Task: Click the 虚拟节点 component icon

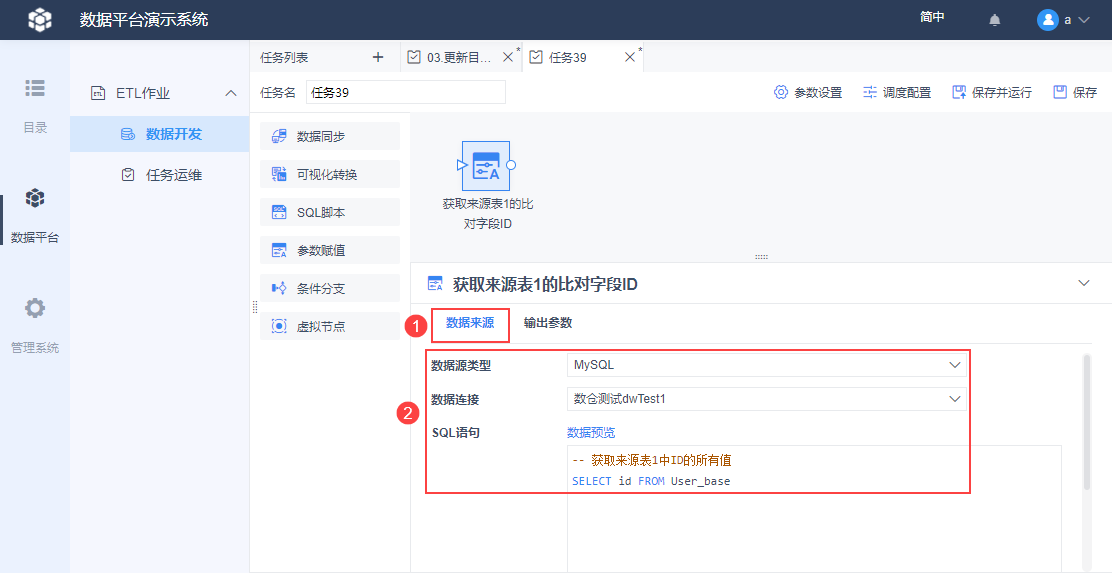Action: (279, 326)
